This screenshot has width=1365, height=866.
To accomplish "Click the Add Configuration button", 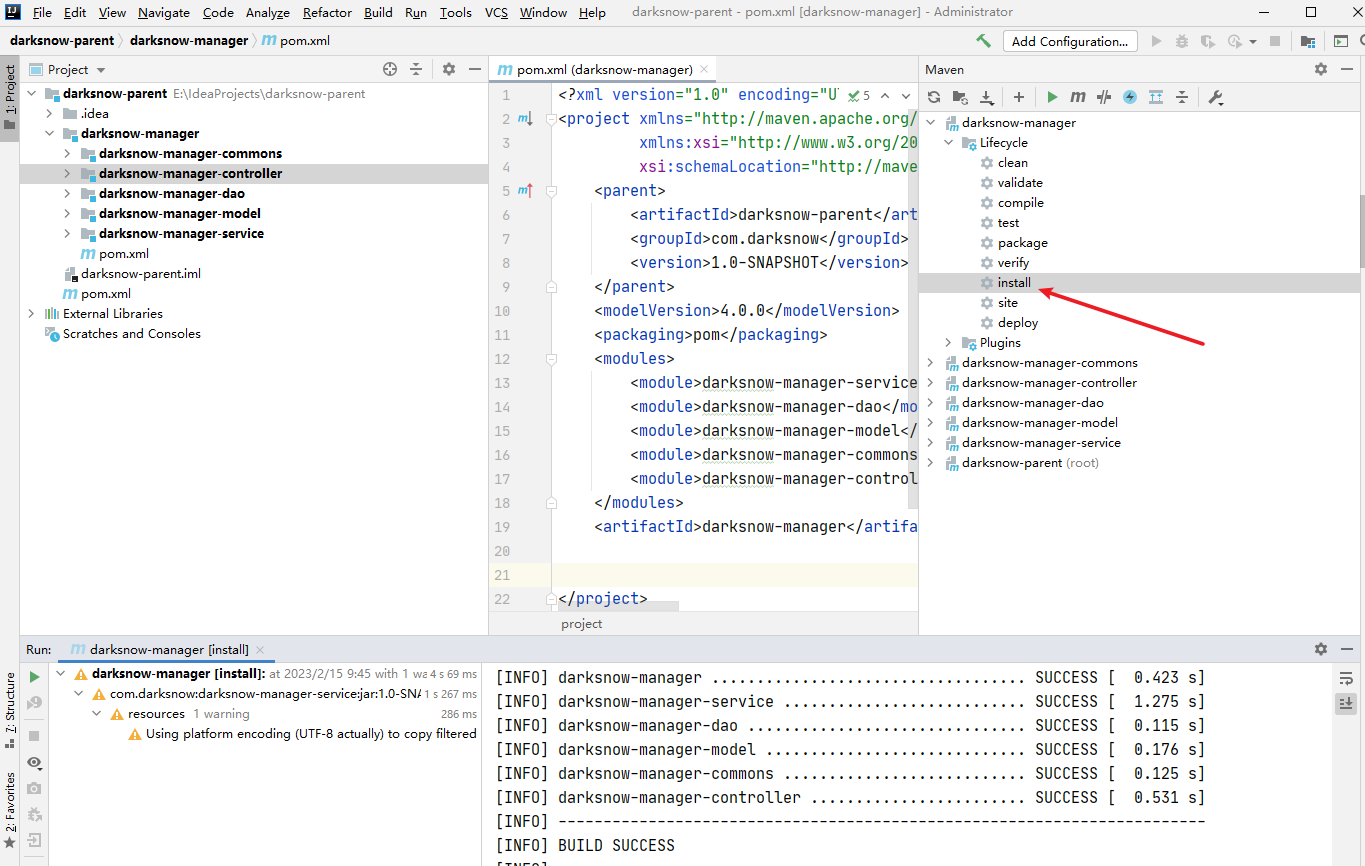I will [x=1069, y=41].
